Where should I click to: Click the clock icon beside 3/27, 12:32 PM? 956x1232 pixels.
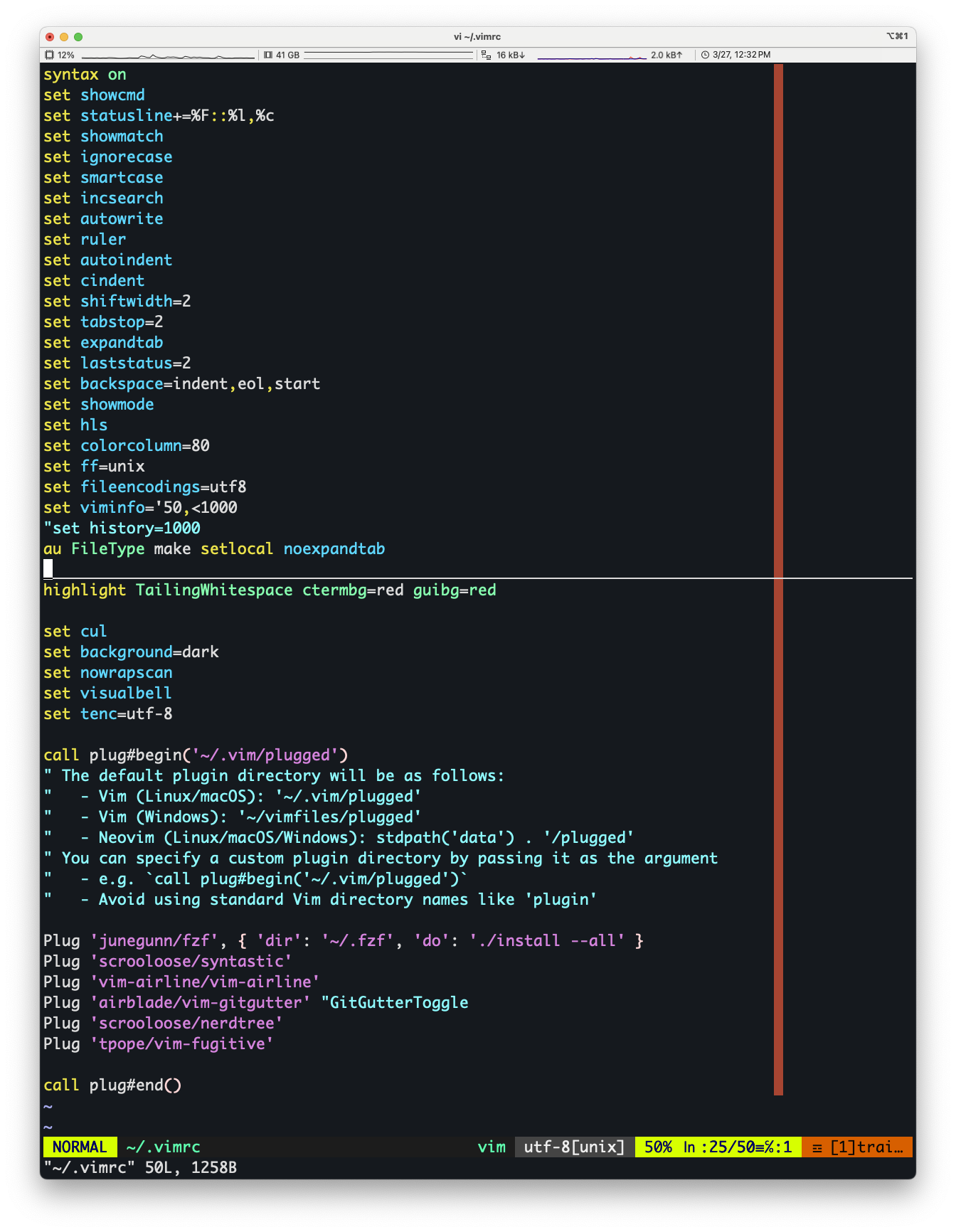(x=705, y=55)
